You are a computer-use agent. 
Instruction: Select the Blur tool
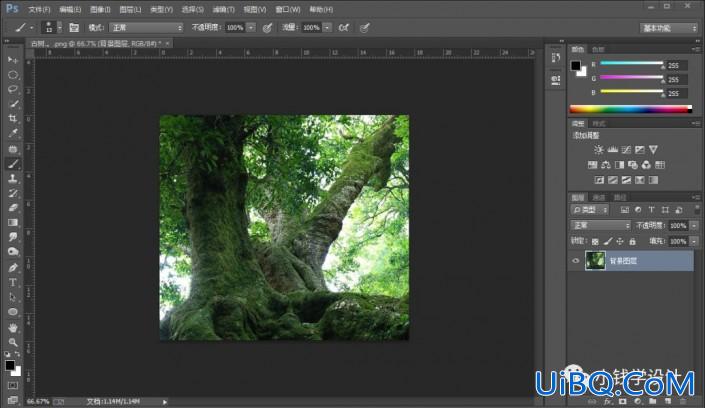tap(13, 237)
